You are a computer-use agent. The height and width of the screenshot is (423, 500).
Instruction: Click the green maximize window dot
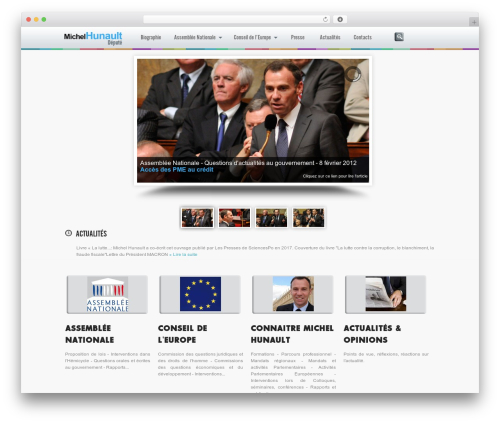click(x=44, y=20)
